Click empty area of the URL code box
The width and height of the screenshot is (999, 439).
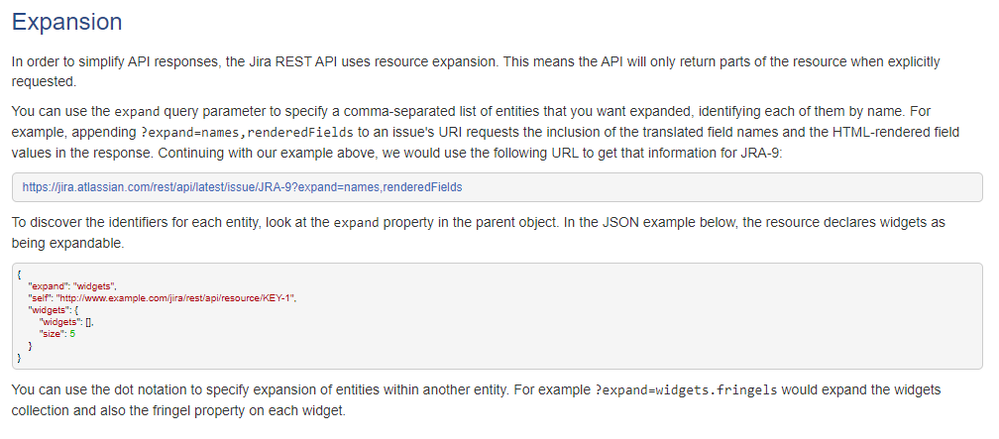(720, 187)
